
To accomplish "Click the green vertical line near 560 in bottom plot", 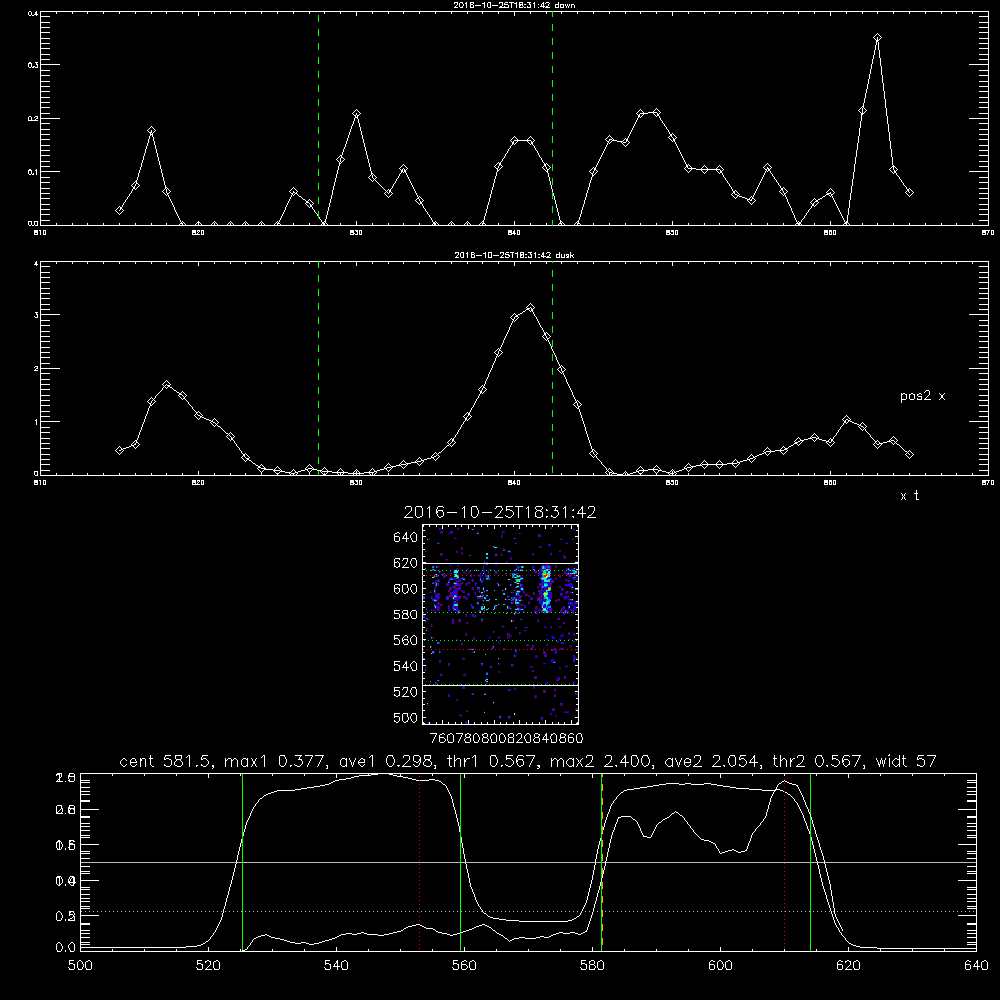I will coord(460,861).
